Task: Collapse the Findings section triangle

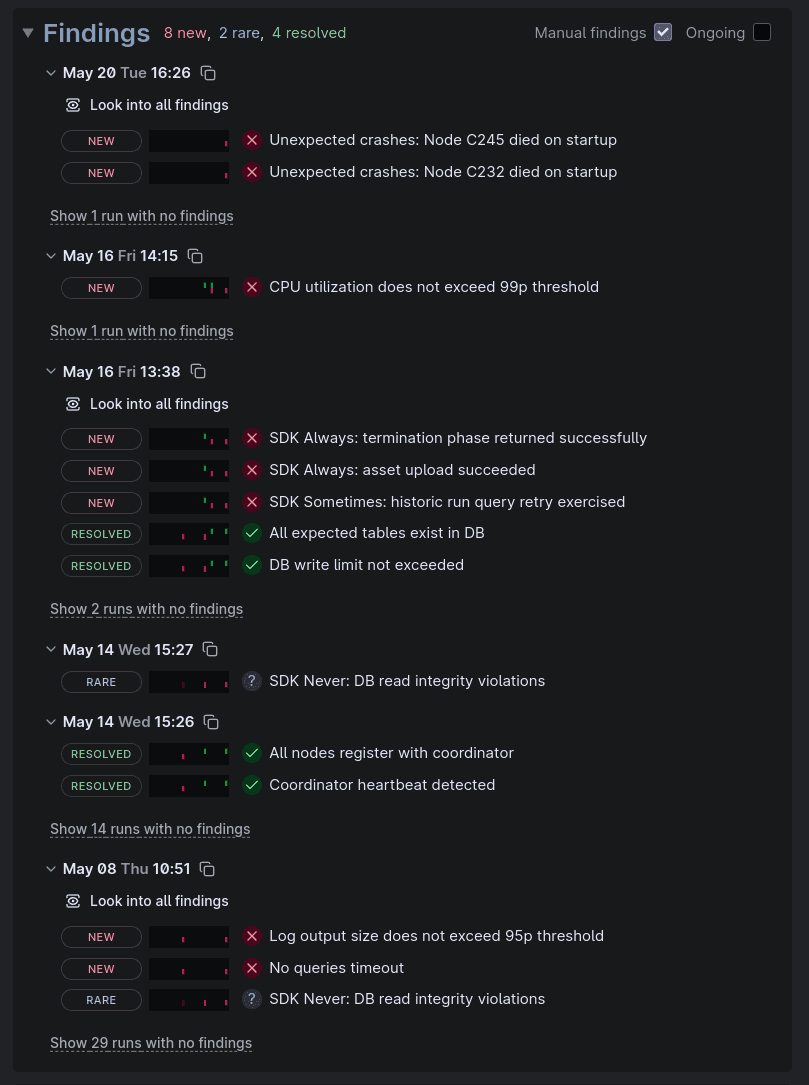Action: (28, 33)
